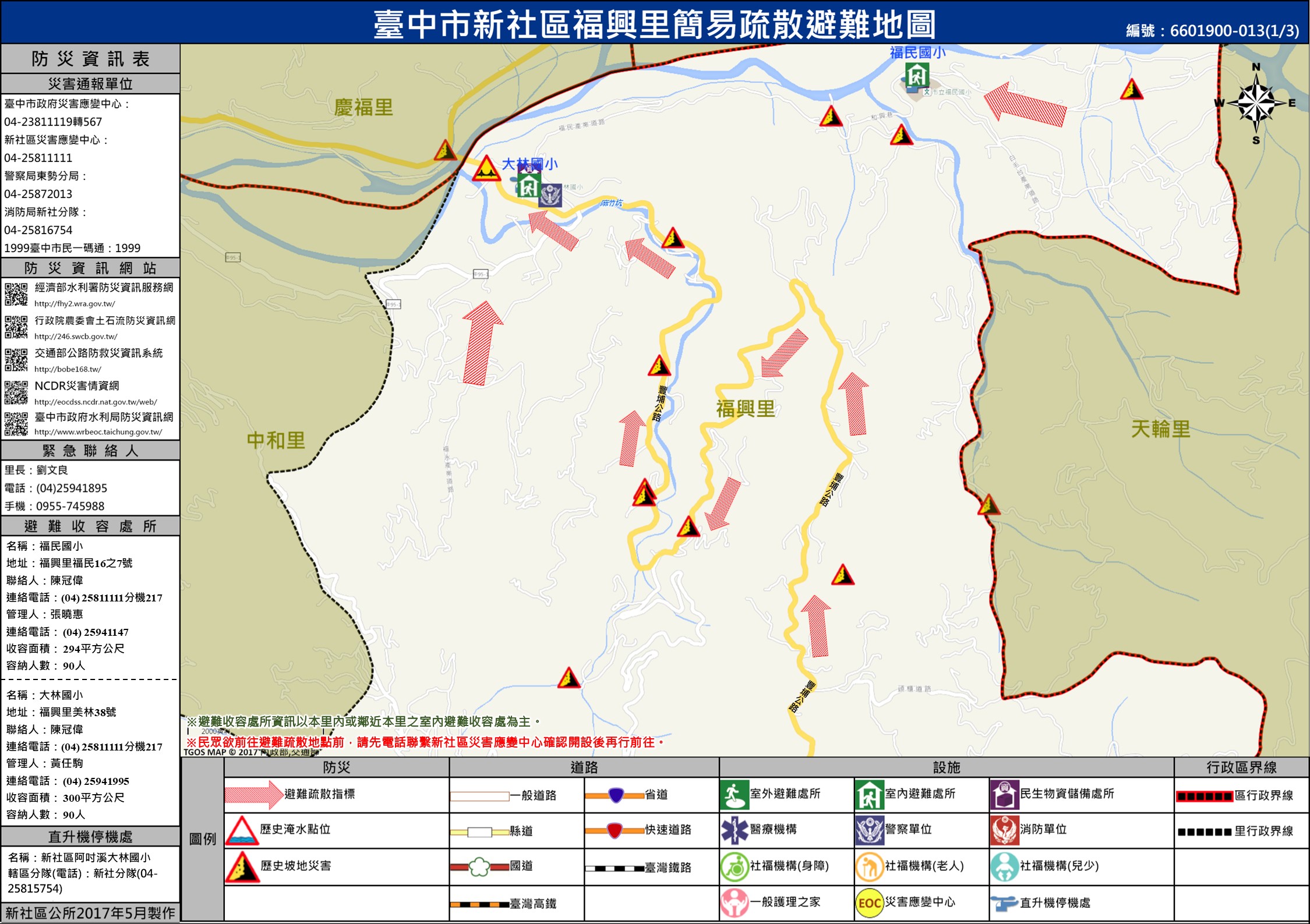Click the 大林國小 green shelter icon on map

click(x=528, y=185)
